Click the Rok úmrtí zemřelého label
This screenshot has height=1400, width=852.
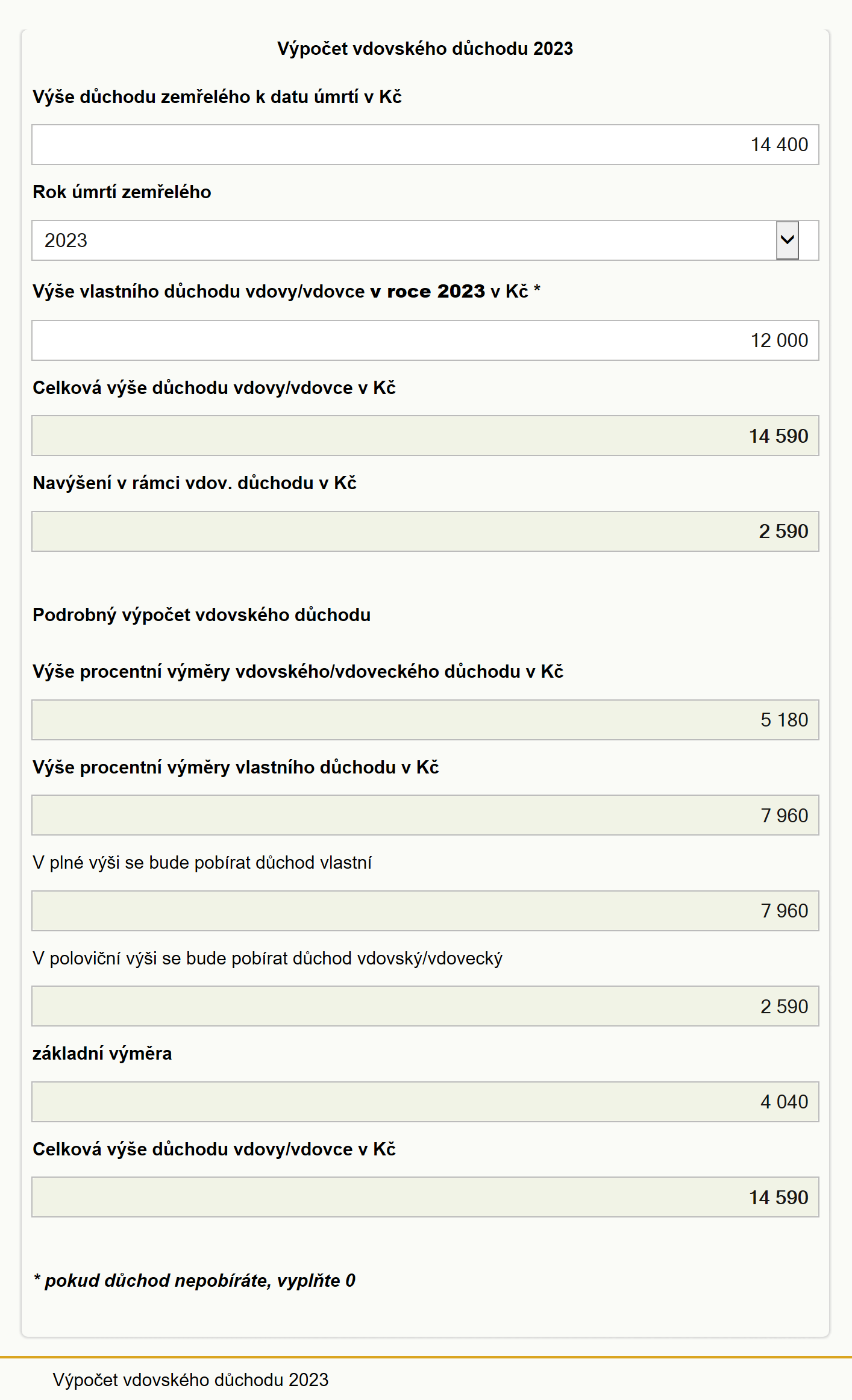[122, 192]
